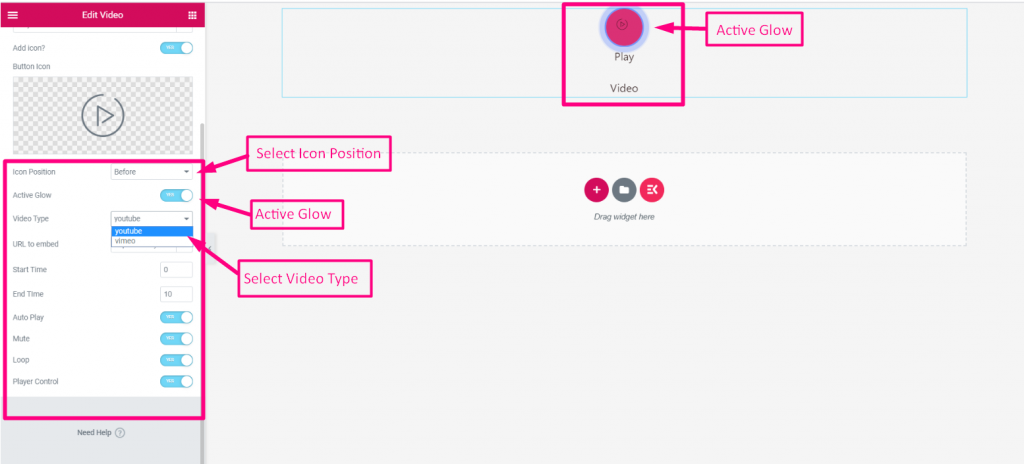This screenshot has height=464, width=1024.
Task: Toggle the Mute switch
Action: point(176,339)
